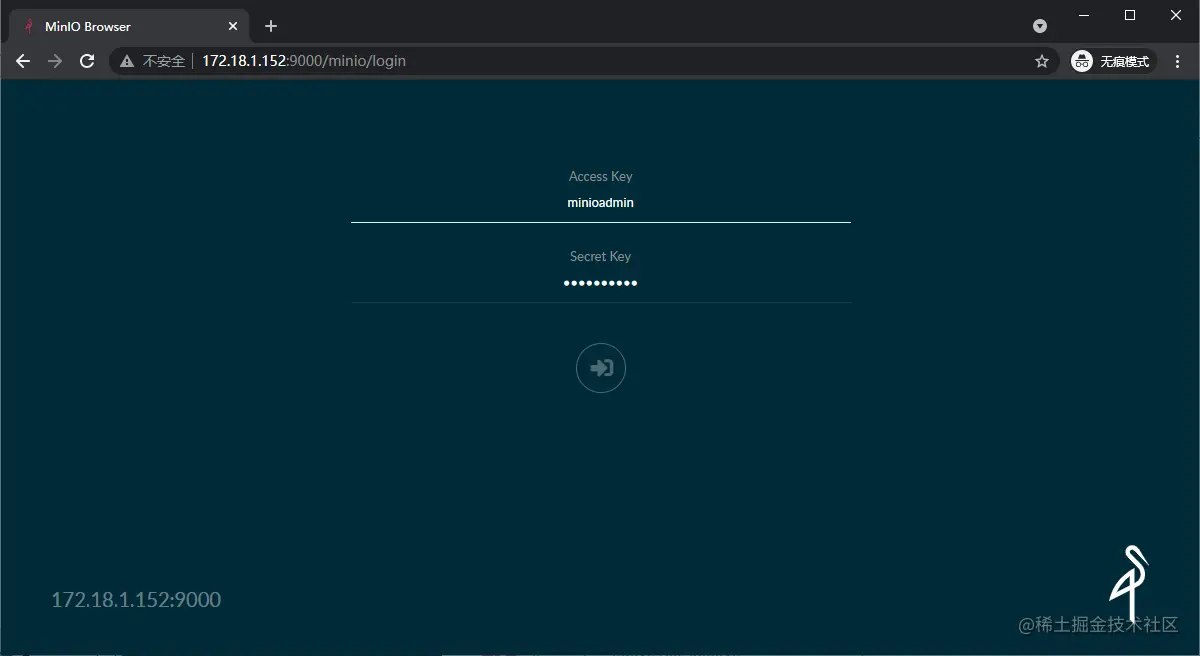
Task: Minimize the browser window
Action: (x=1084, y=15)
